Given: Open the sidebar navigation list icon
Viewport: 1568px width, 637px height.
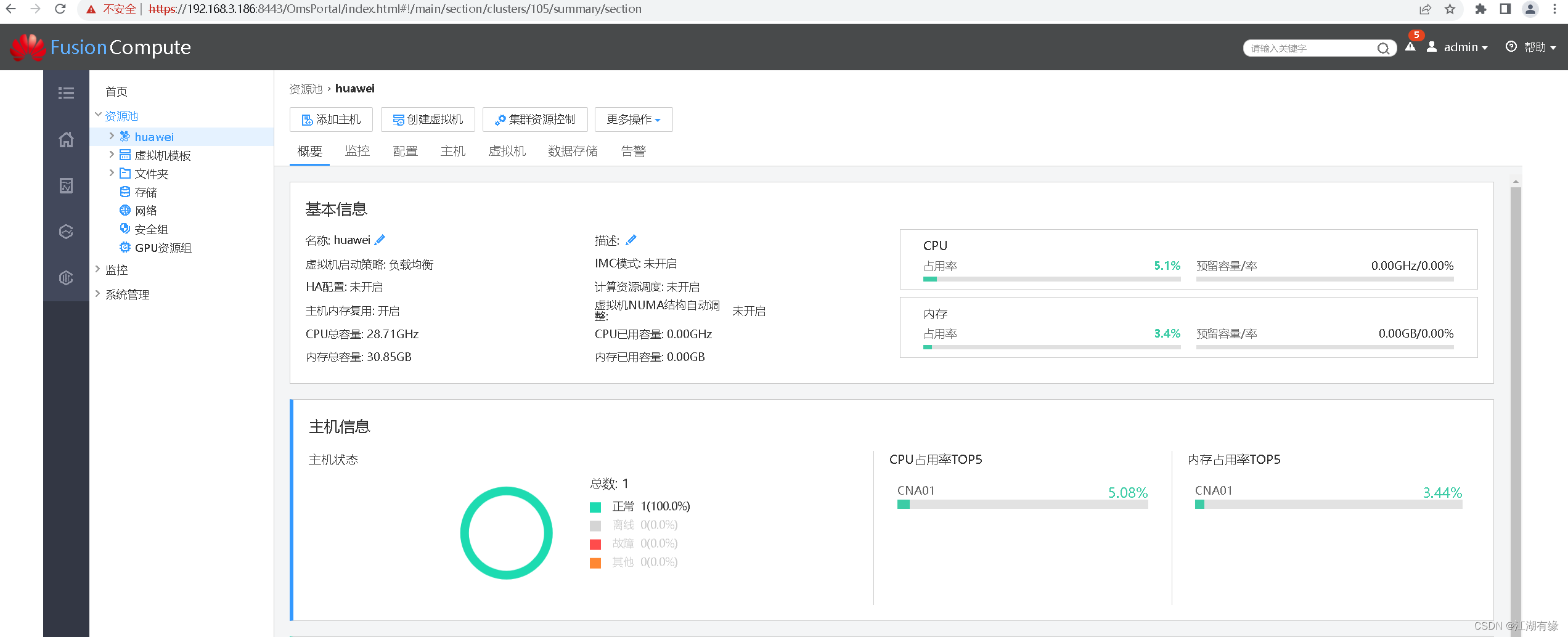Looking at the screenshot, I should click(x=66, y=92).
